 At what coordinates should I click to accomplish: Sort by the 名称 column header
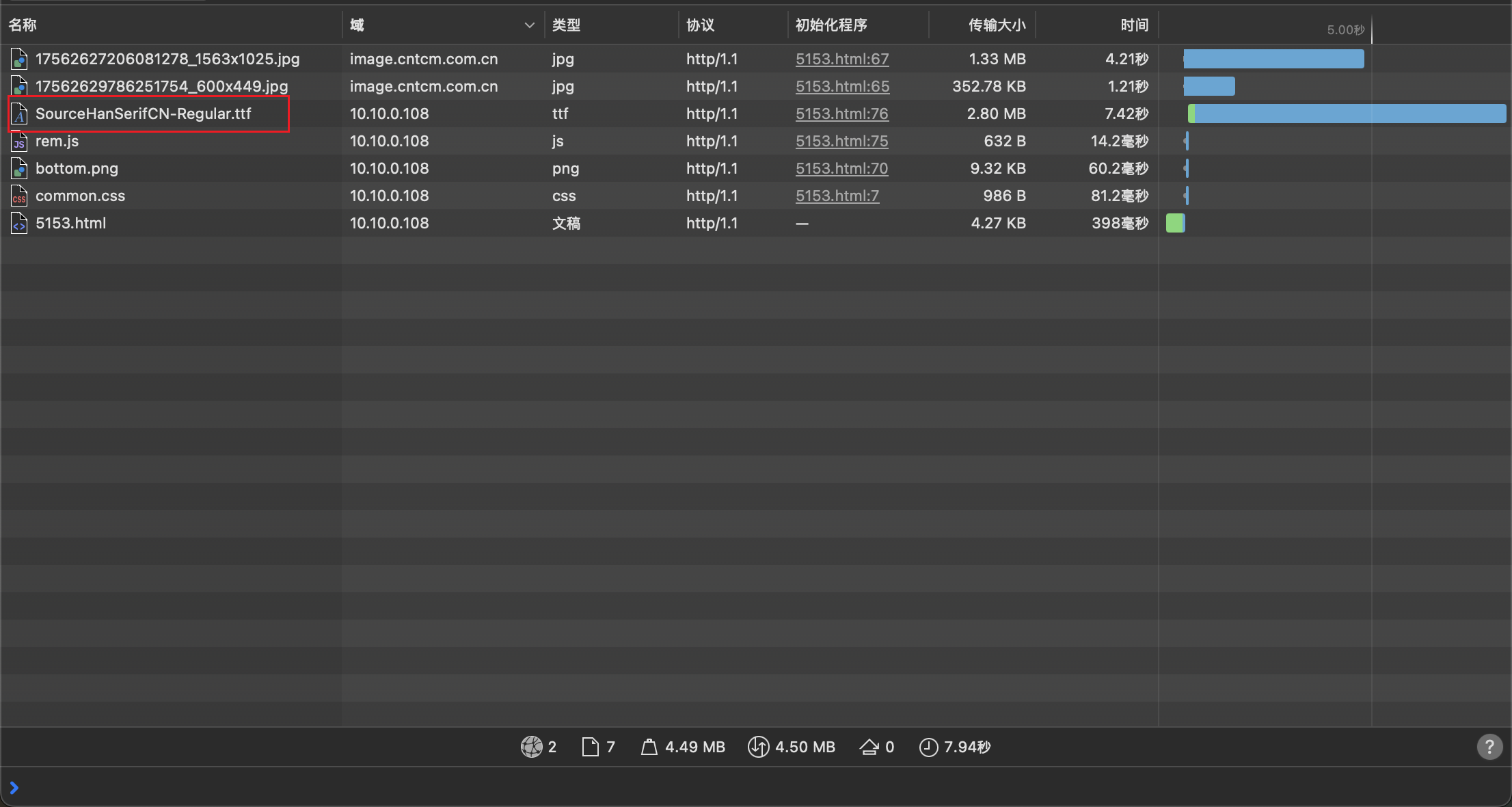(x=23, y=25)
